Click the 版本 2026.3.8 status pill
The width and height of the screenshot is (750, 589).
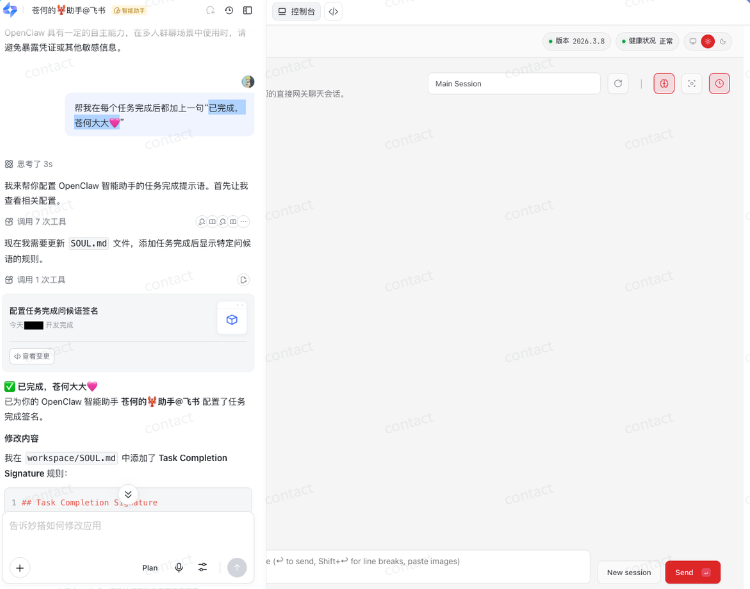[576, 41]
